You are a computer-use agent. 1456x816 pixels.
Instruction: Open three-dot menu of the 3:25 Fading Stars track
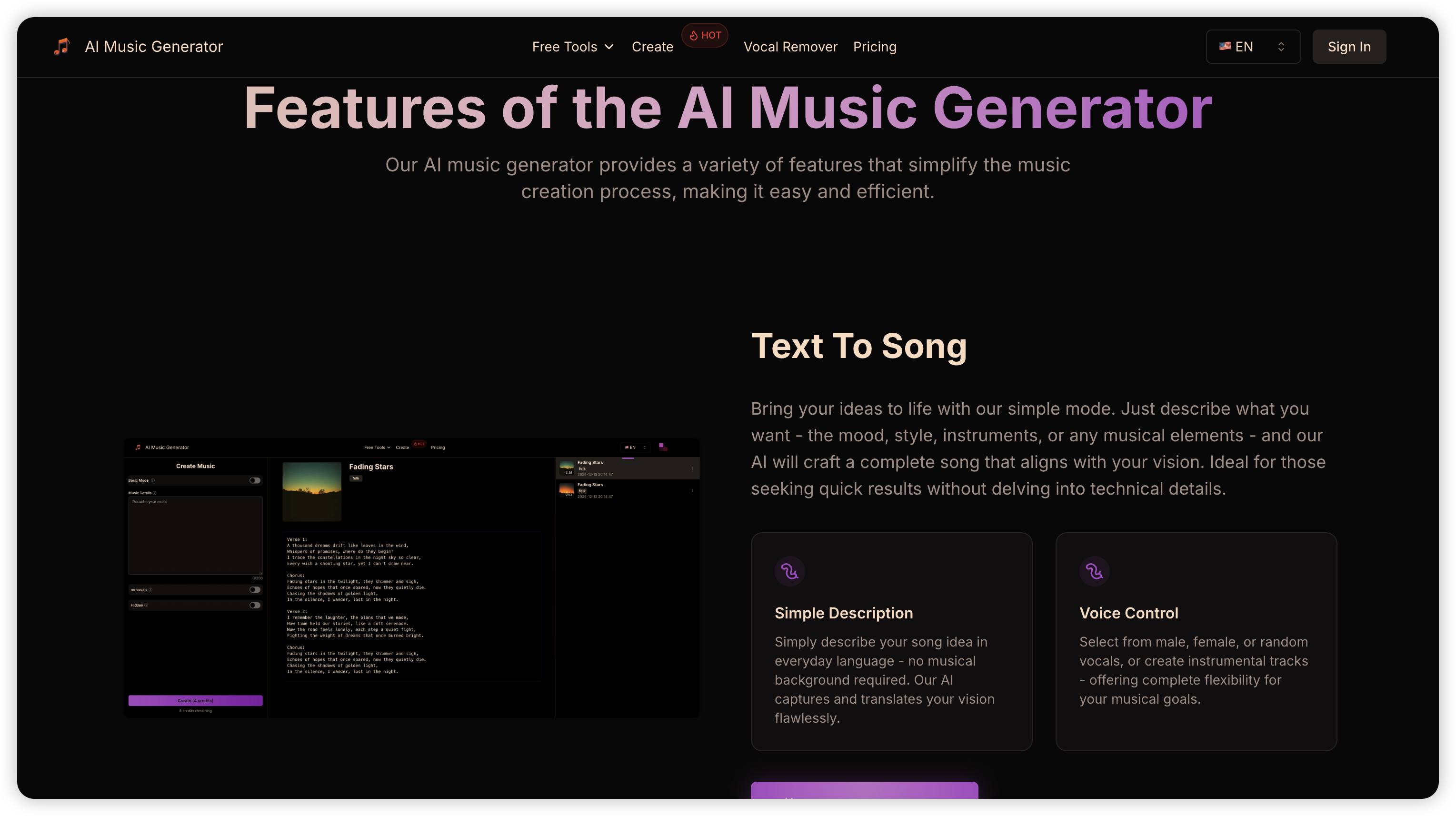tap(692, 468)
